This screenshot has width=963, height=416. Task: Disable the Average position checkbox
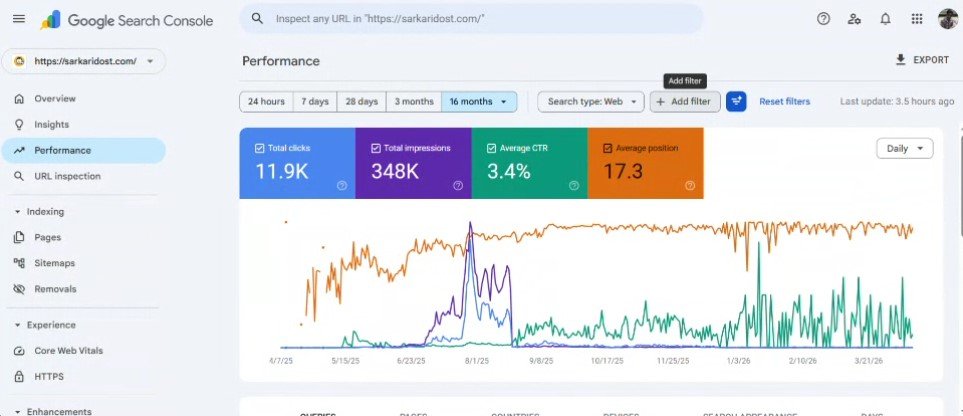click(x=608, y=148)
